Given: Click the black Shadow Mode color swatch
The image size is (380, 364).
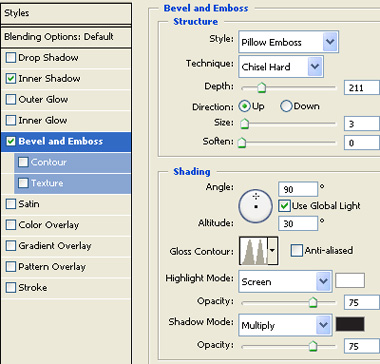Looking at the screenshot, I should point(350,324).
